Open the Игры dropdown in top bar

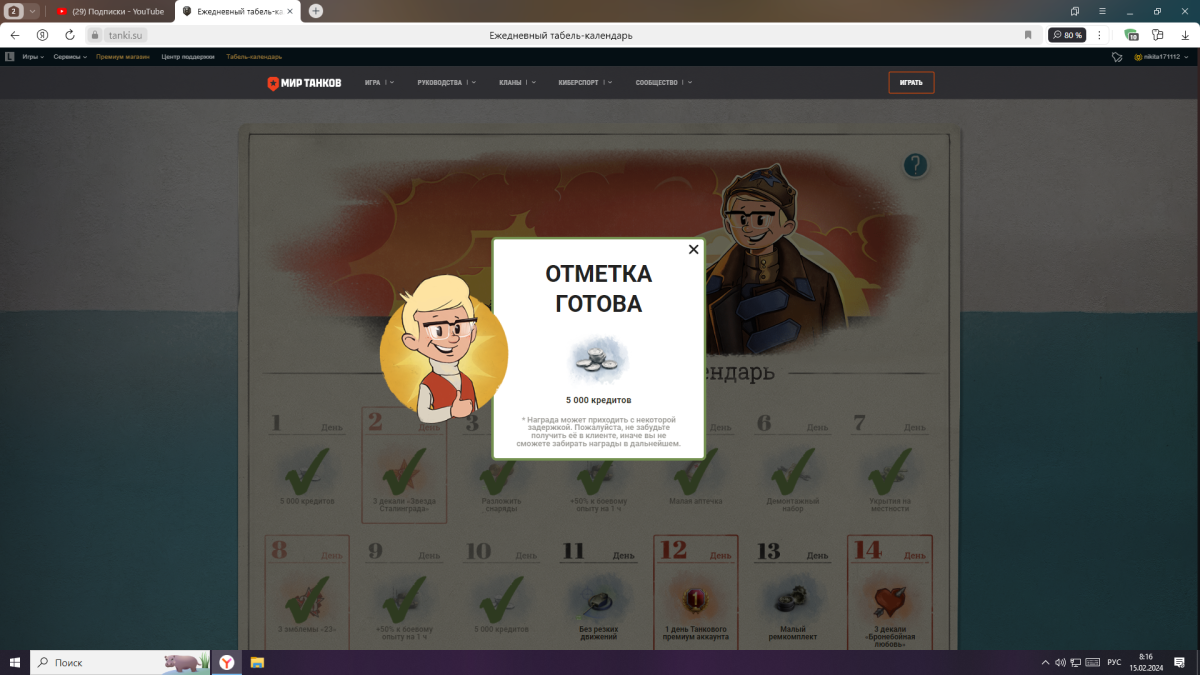pyautogui.click(x=33, y=57)
